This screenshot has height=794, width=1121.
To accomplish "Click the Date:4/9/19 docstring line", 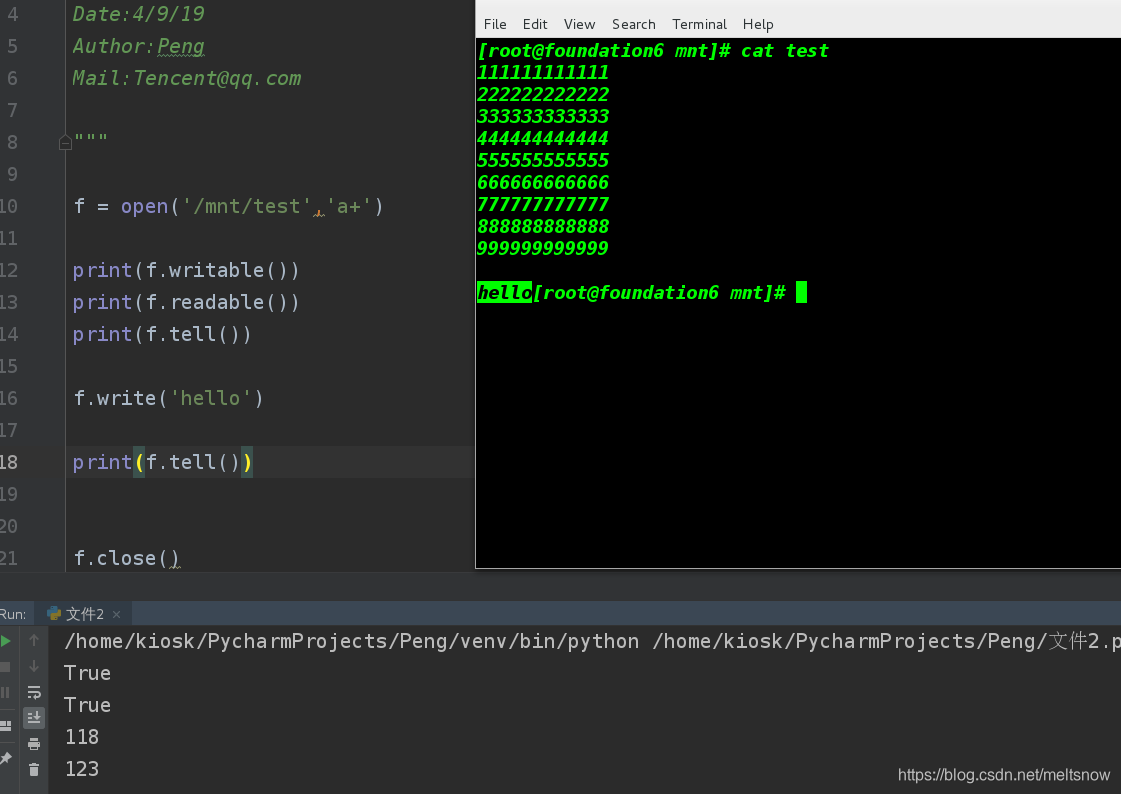I will coord(139,14).
